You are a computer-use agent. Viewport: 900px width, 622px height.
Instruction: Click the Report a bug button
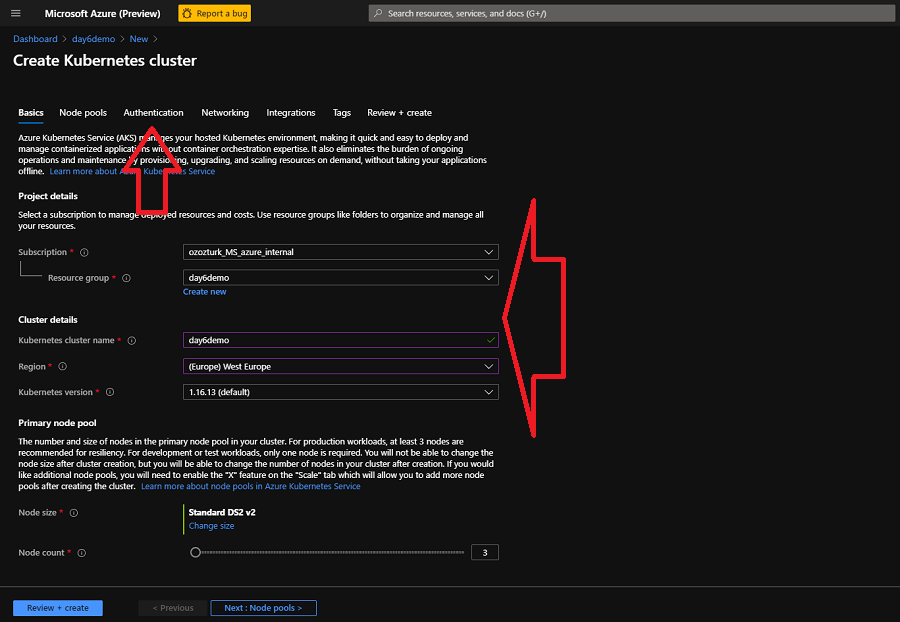coord(214,13)
